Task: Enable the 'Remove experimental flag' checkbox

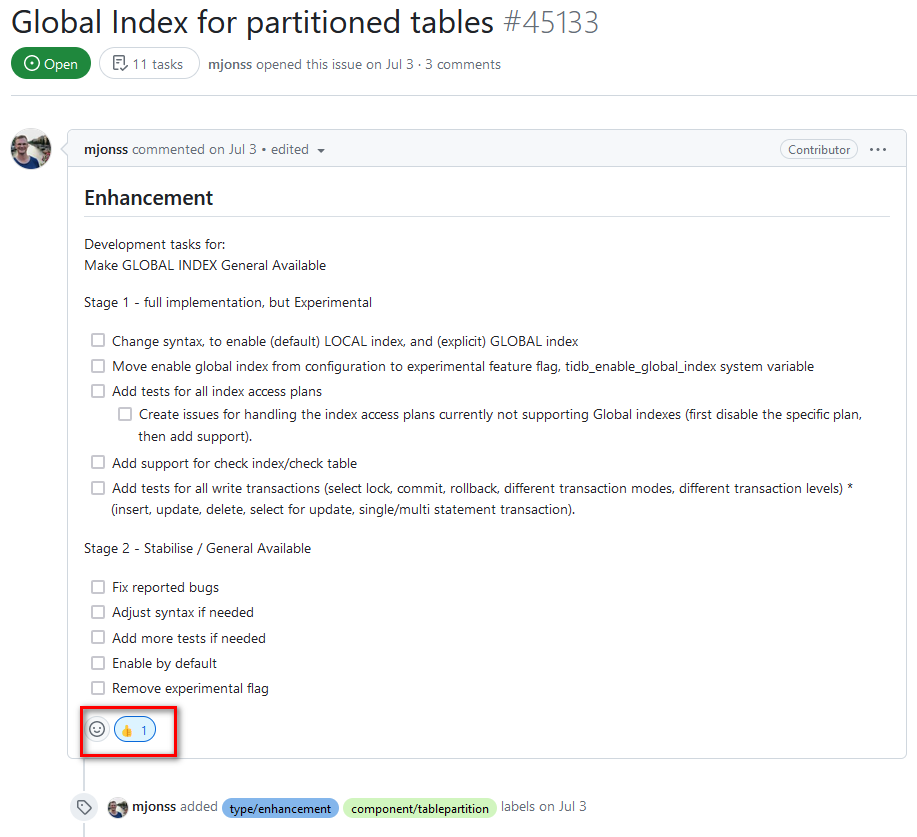Action: click(x=98, y=688)
